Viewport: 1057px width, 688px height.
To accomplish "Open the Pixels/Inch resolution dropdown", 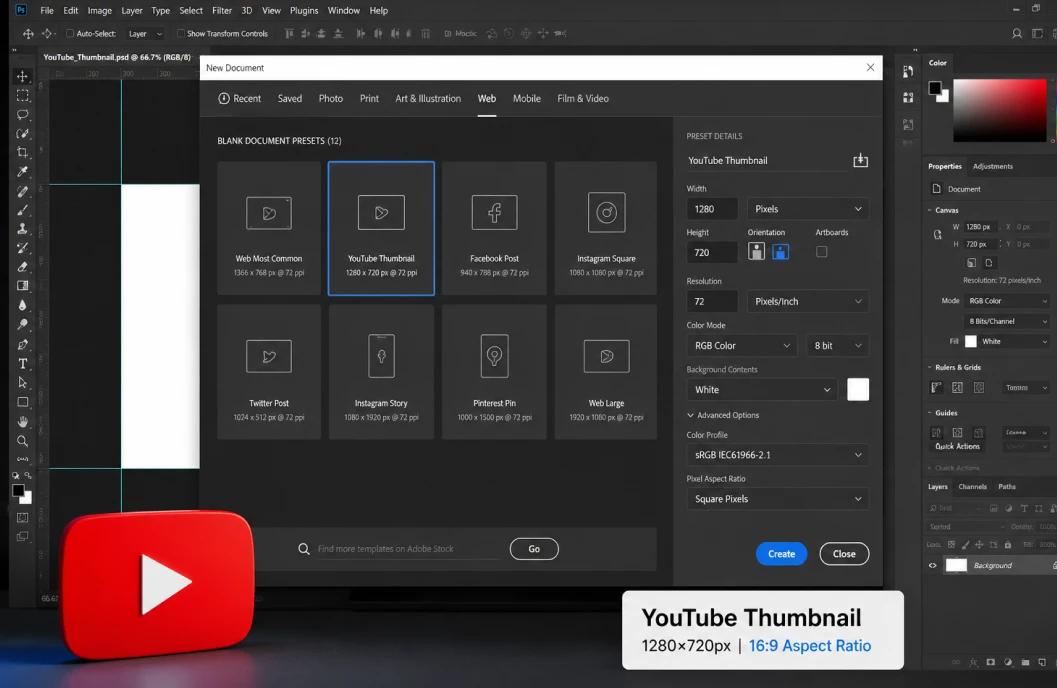I will click(x=808, y=301).
